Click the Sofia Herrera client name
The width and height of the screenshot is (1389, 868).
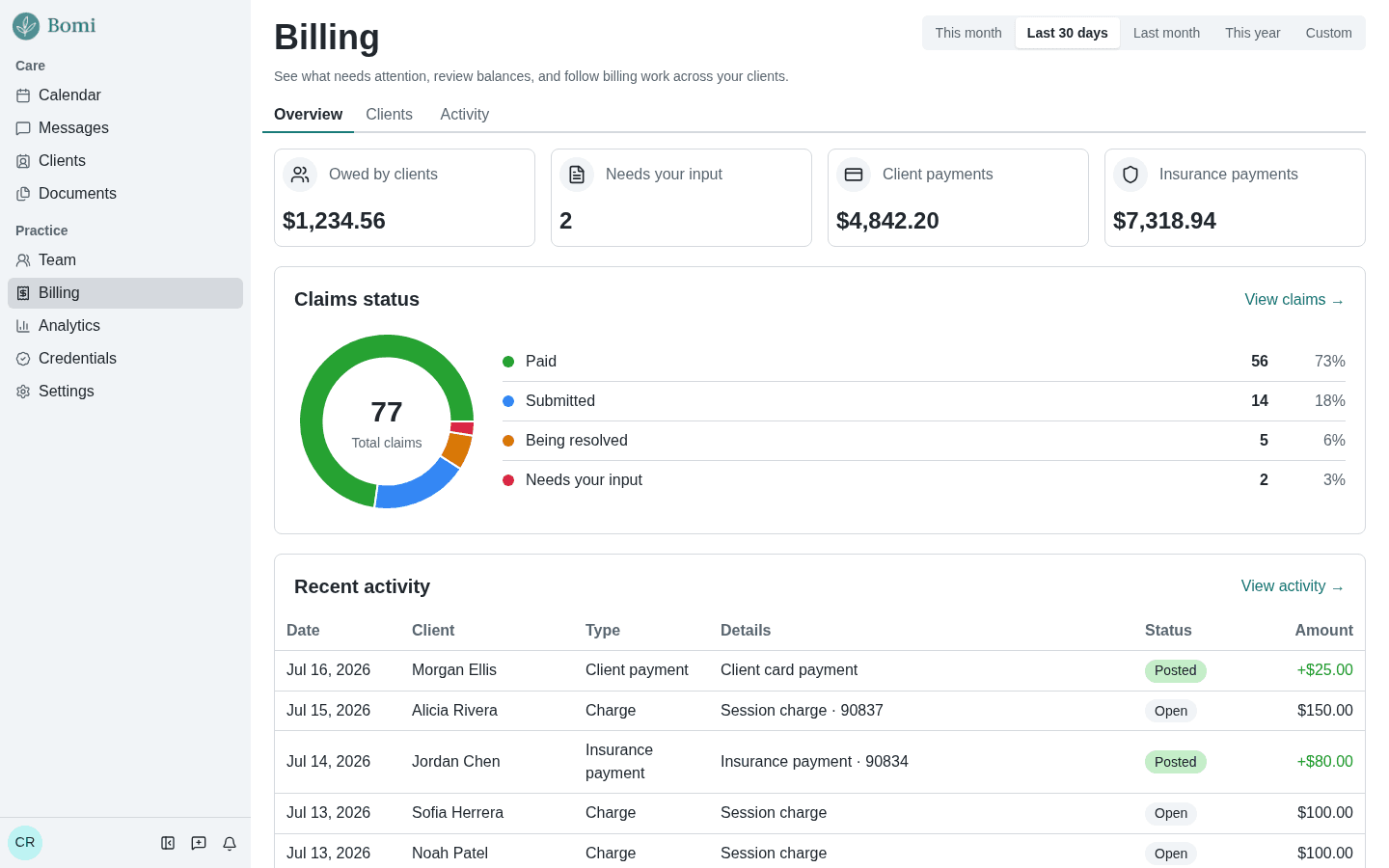[457, 813]
